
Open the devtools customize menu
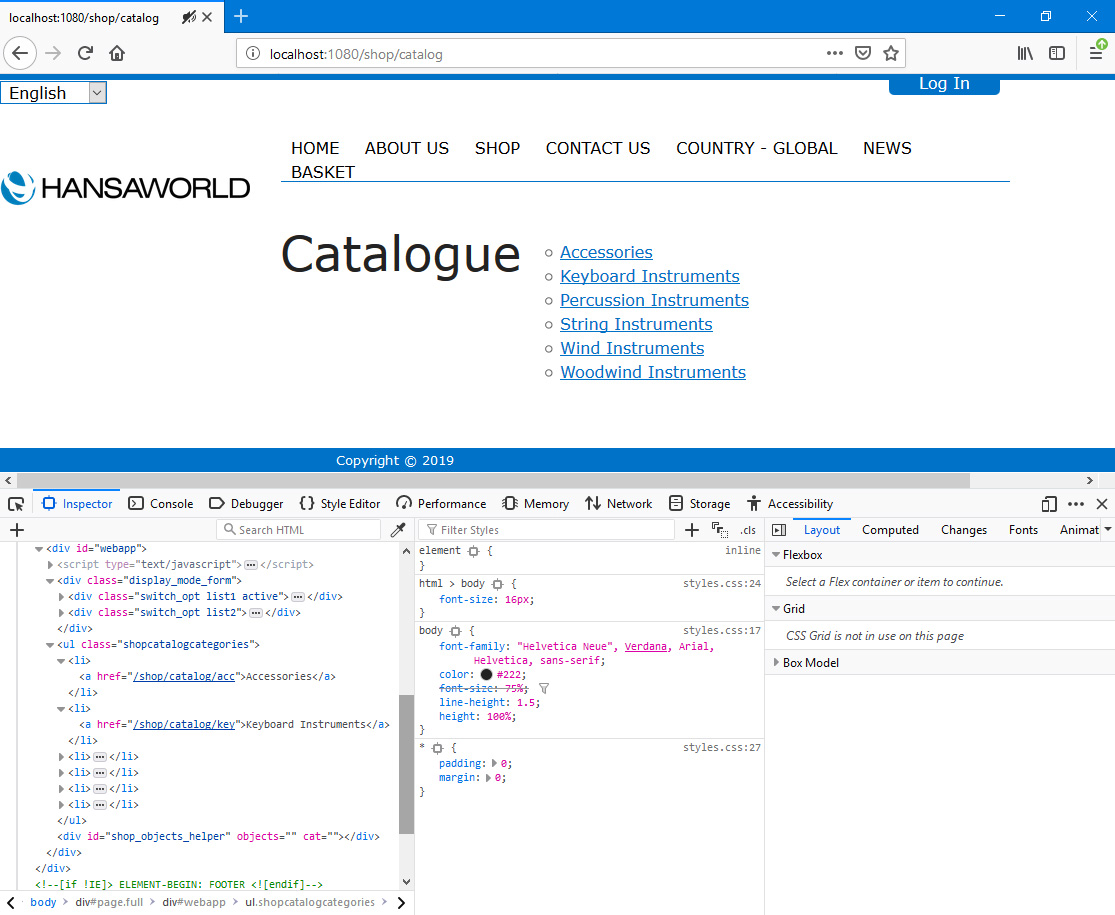tap(1076, 504)
